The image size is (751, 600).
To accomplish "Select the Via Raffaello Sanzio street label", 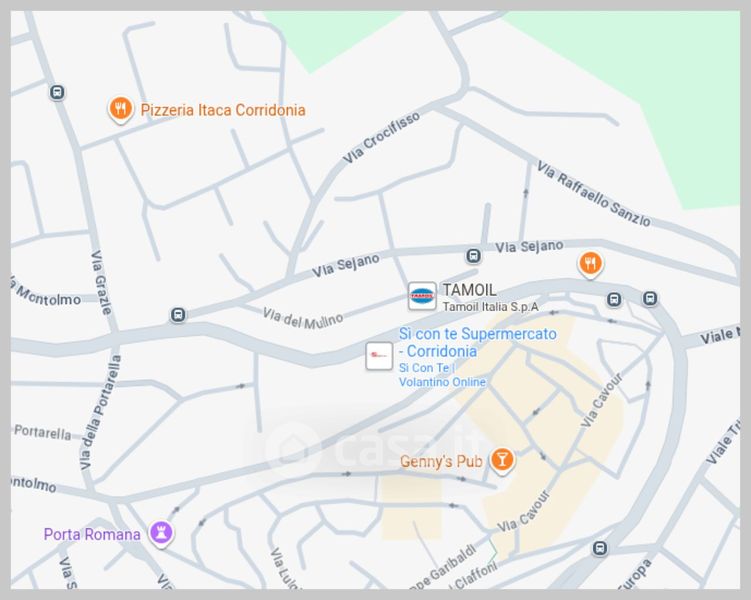I will 593,194.
